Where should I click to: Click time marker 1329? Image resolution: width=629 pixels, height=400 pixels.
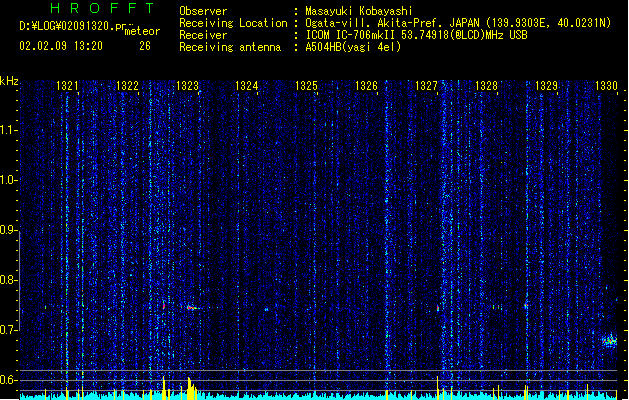(x=546, y=86)
